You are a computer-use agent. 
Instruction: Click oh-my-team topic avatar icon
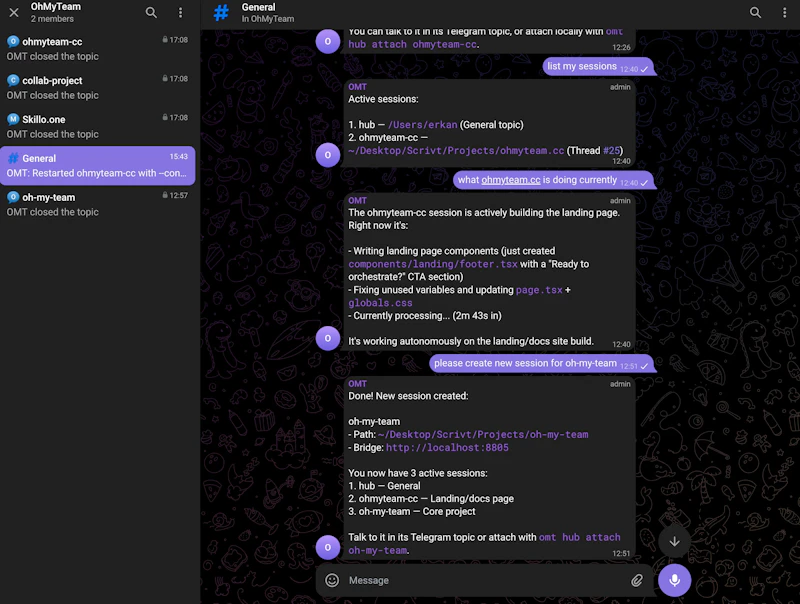point(13,197)
